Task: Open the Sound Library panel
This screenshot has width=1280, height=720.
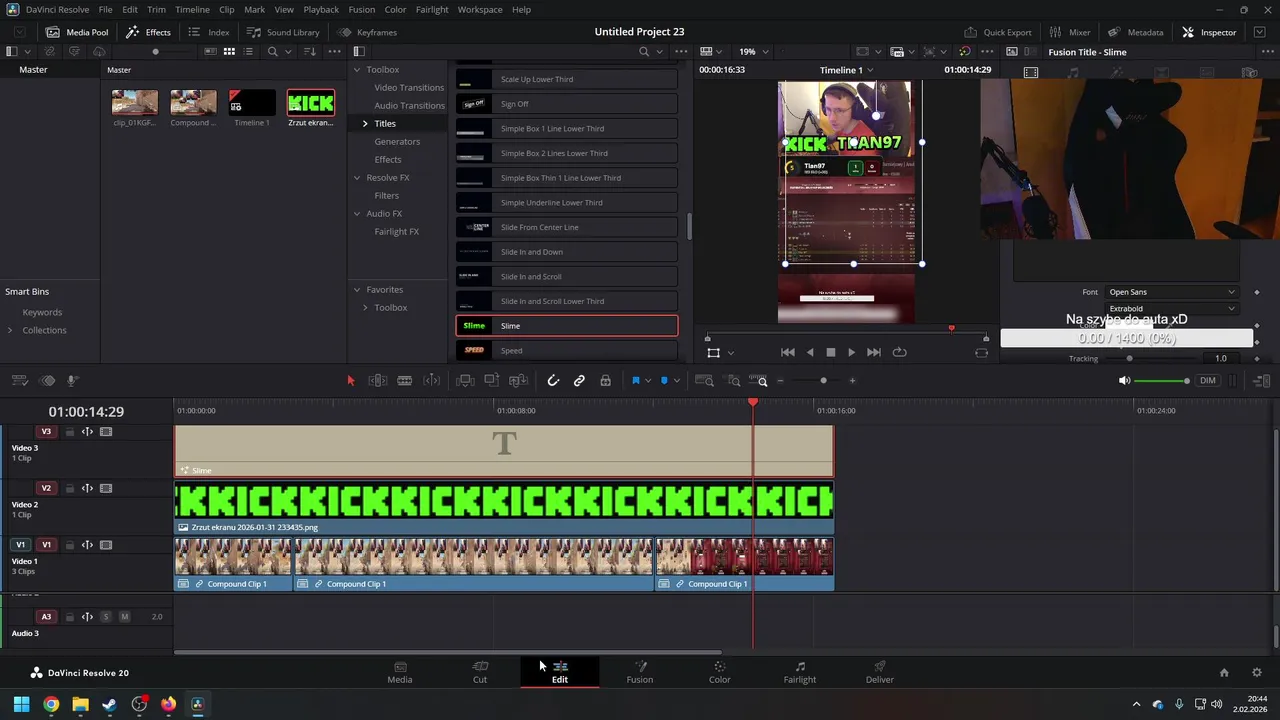Action: tap(283, 32)
